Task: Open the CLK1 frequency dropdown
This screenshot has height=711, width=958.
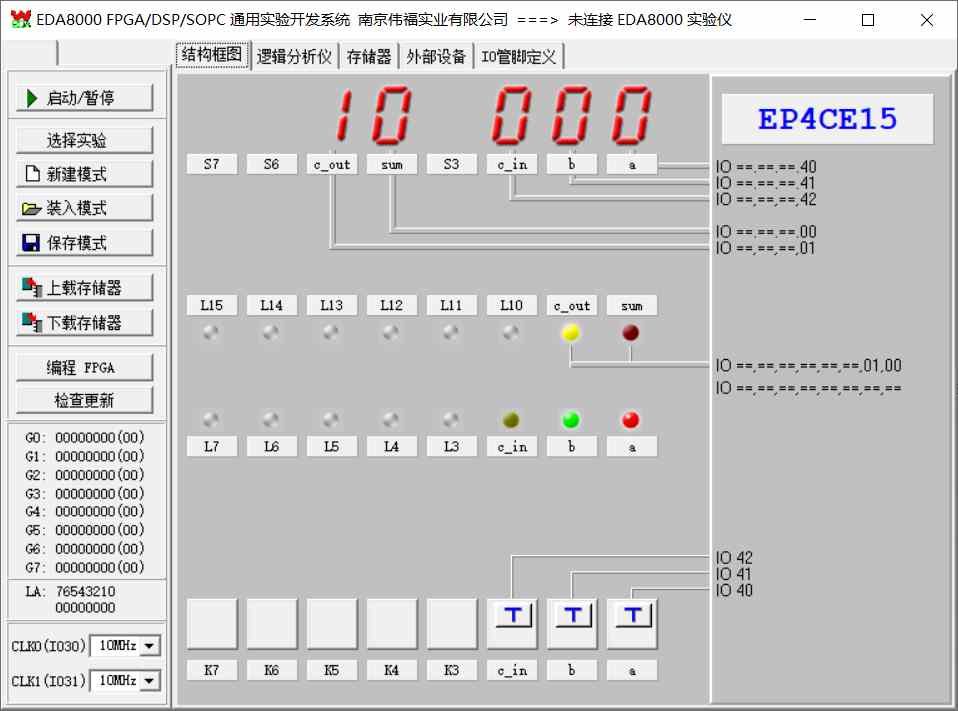Action: point(150,681)
